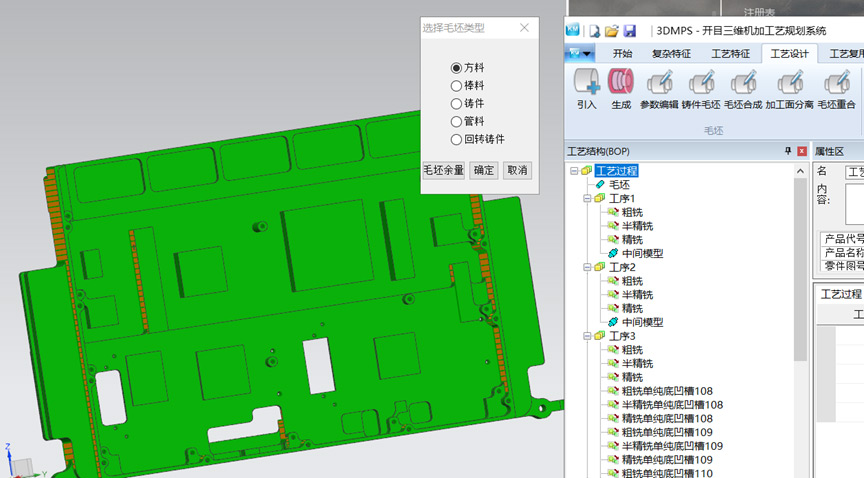Image resolution: width=864 pixels, height=478 pixels.
Task: Click the 引入 (import) blank icon
Action: coord(586,84)
